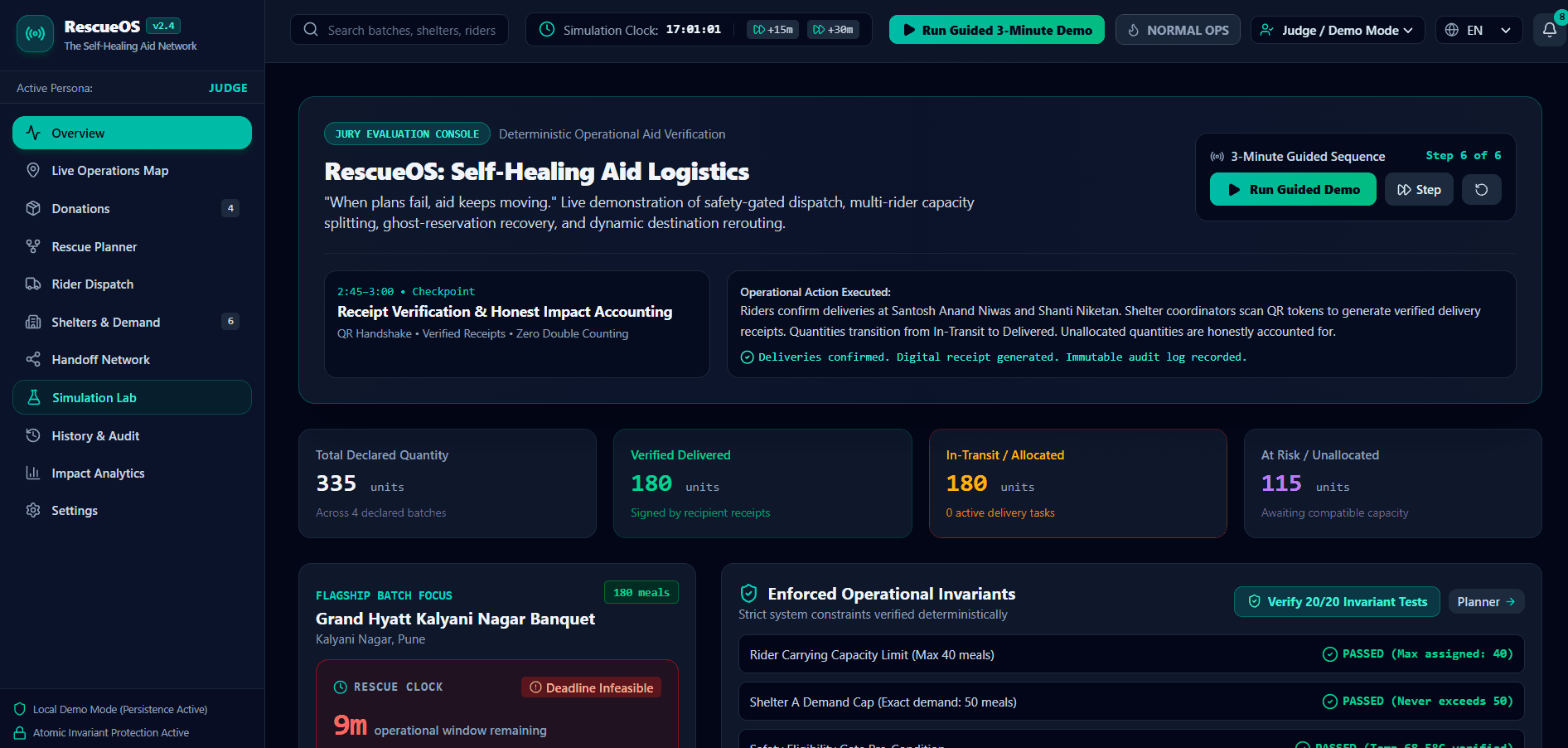Advance simulation clock by +30m

pos(833,30)
